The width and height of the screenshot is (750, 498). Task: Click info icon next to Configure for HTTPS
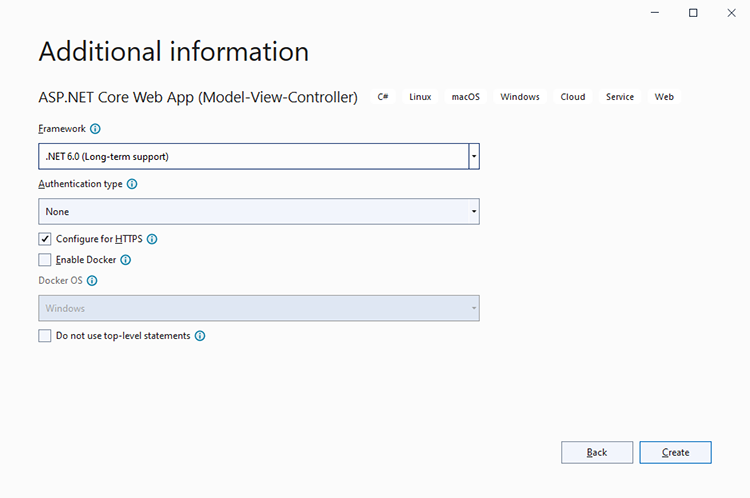click(152, 239)
